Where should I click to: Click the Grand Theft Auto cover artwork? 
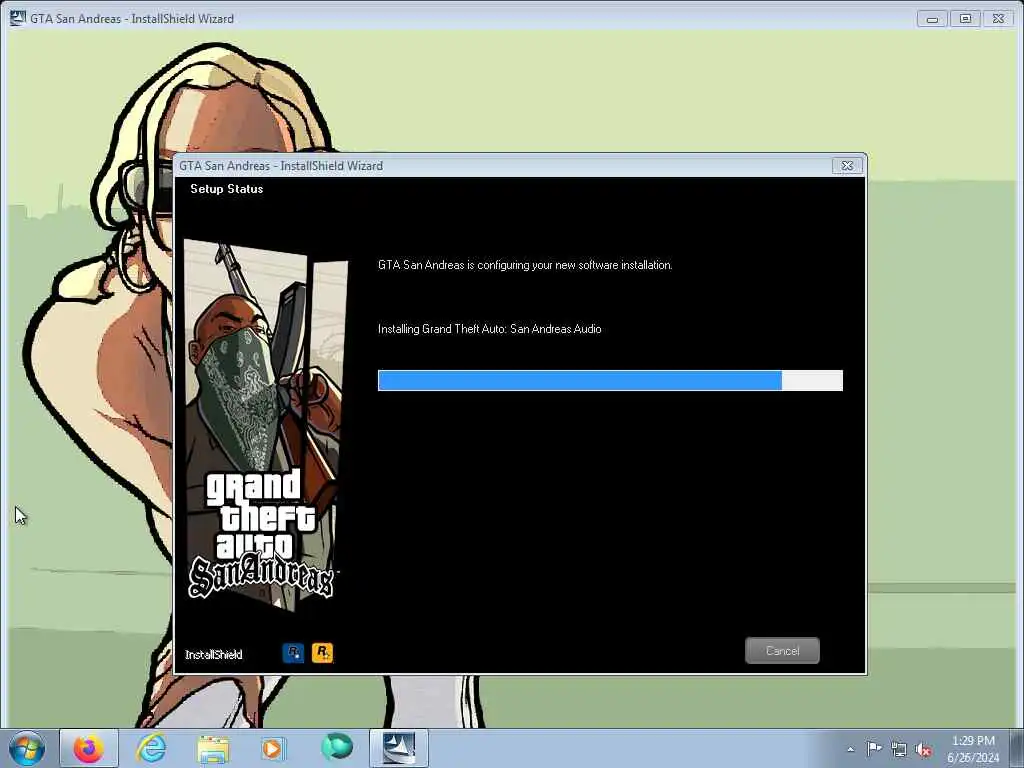click(x=265, y=424)
